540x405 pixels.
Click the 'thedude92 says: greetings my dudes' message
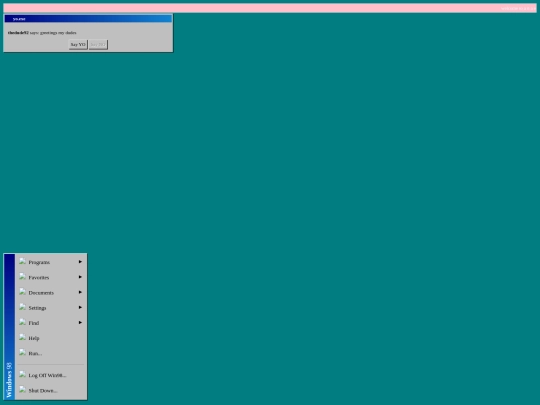(42, 33)
